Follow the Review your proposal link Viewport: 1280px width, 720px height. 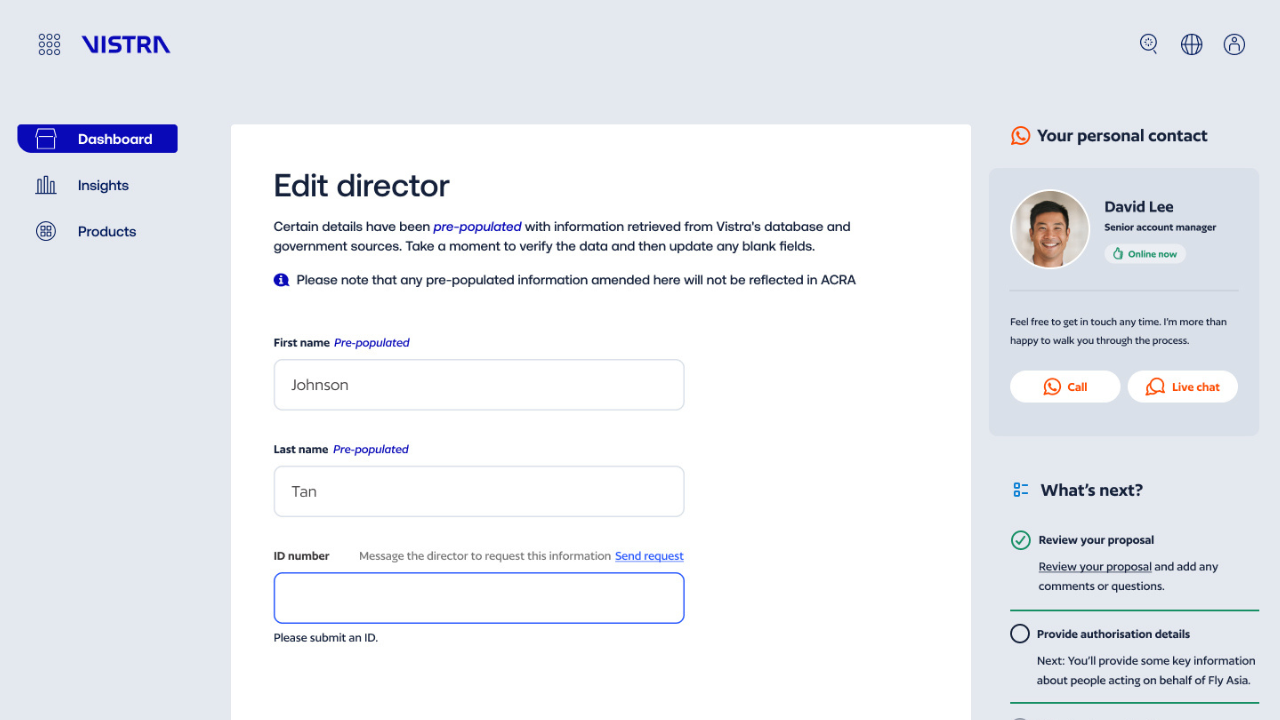(1094, 567)
